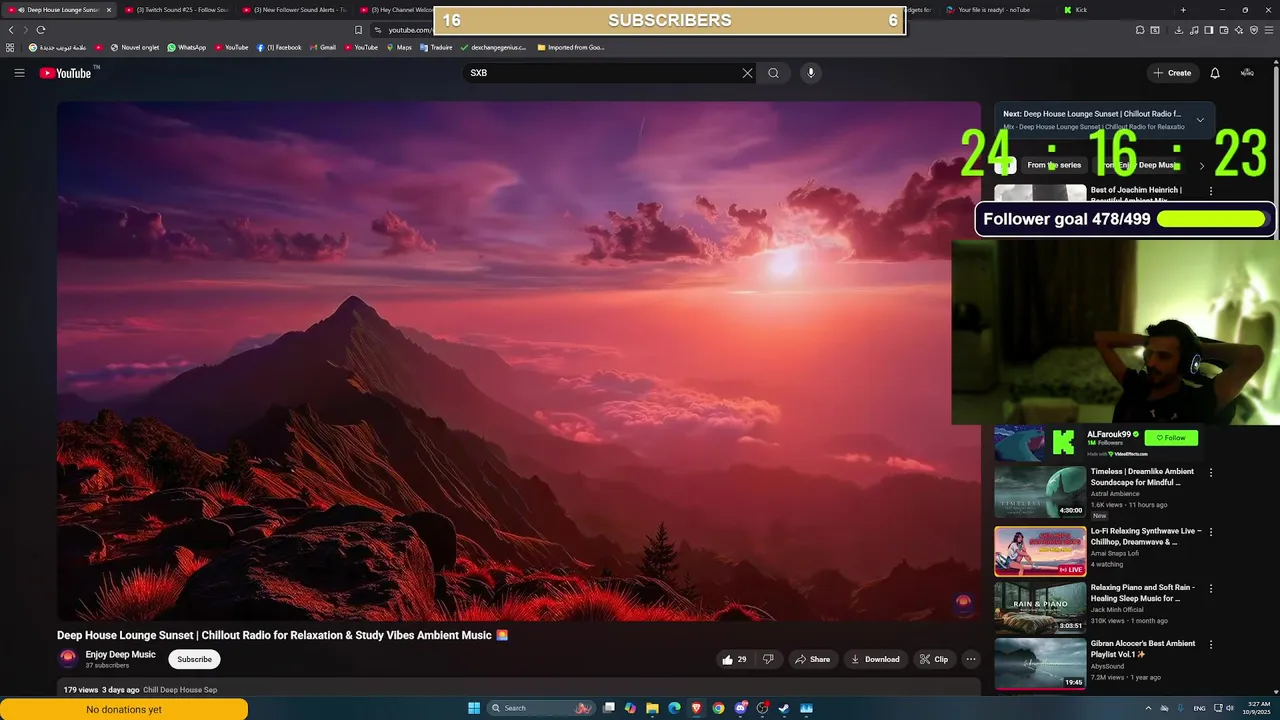This screenshot has height=720, width=1280.
Task: Bookmark this page icon in address bar
Action: tap(358, 30)
